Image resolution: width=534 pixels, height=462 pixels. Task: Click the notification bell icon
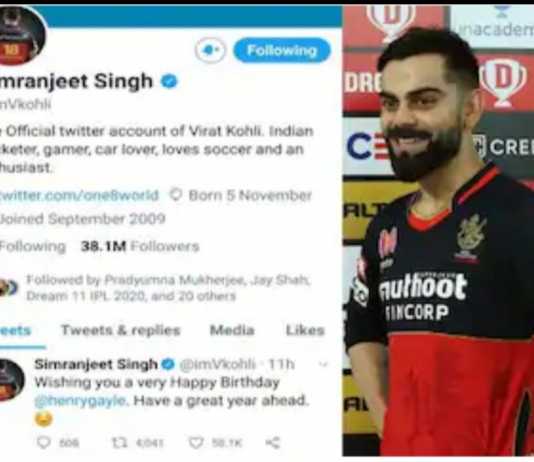pos(210,50)
